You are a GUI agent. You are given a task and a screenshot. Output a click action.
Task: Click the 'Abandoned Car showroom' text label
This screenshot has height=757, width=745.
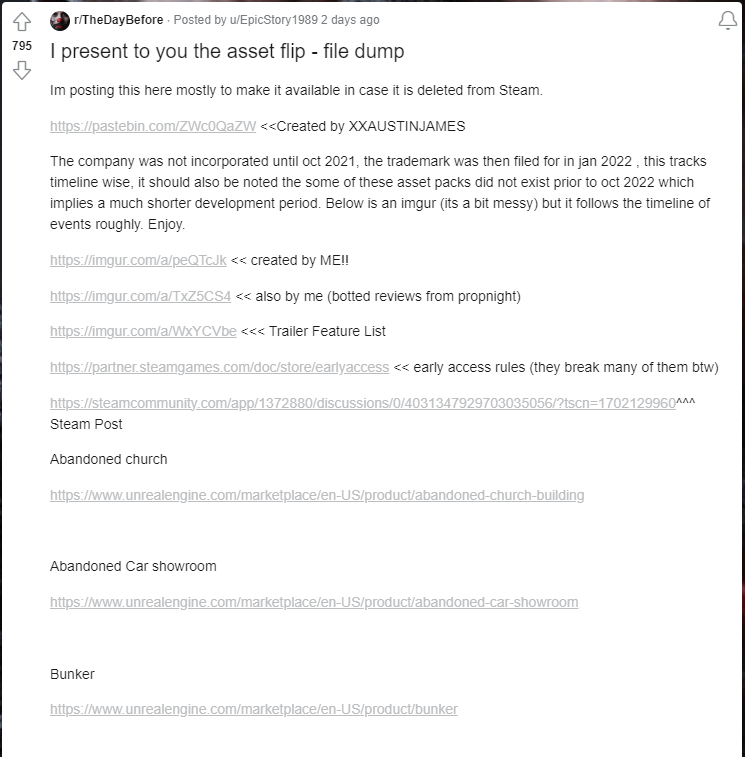pos(133,566)
